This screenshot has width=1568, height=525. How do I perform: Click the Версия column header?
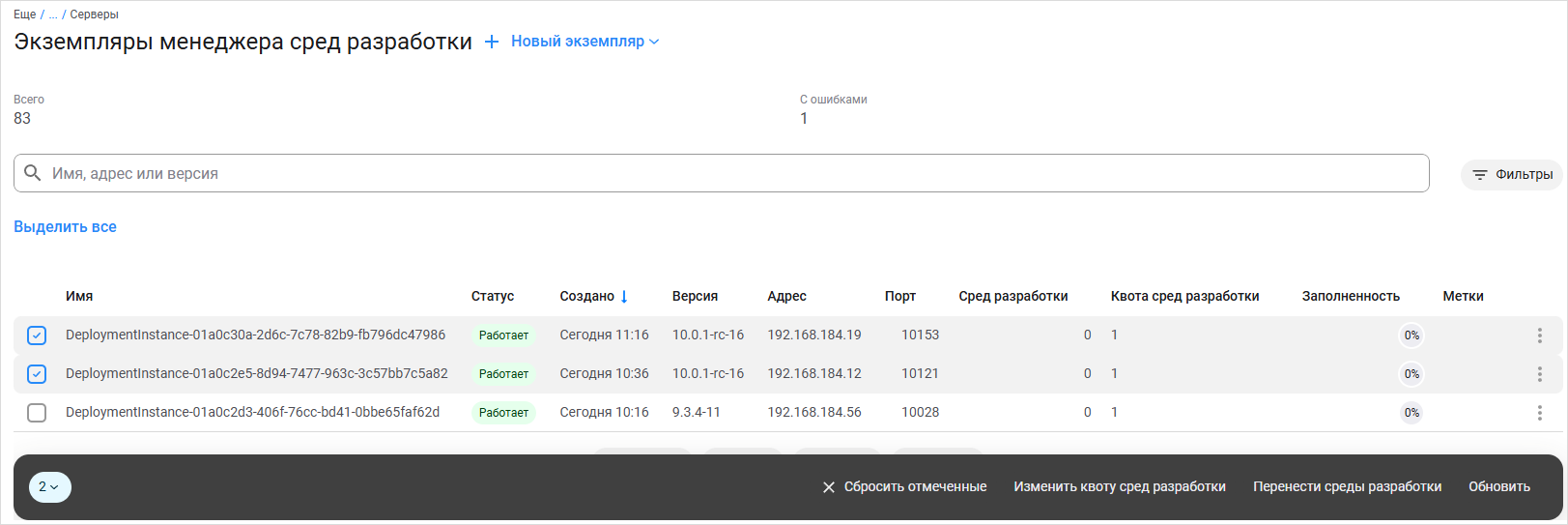coord(695,296)
